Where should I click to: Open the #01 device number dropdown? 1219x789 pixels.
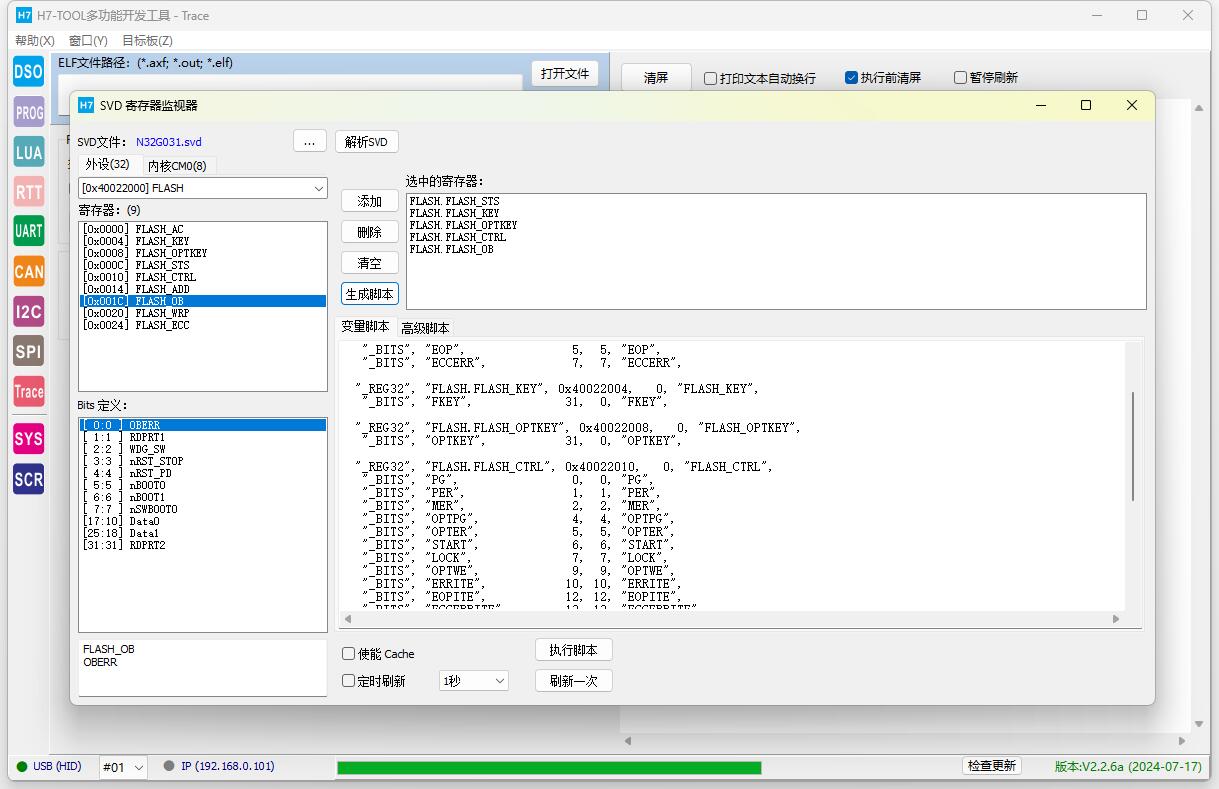pos(124,767)
